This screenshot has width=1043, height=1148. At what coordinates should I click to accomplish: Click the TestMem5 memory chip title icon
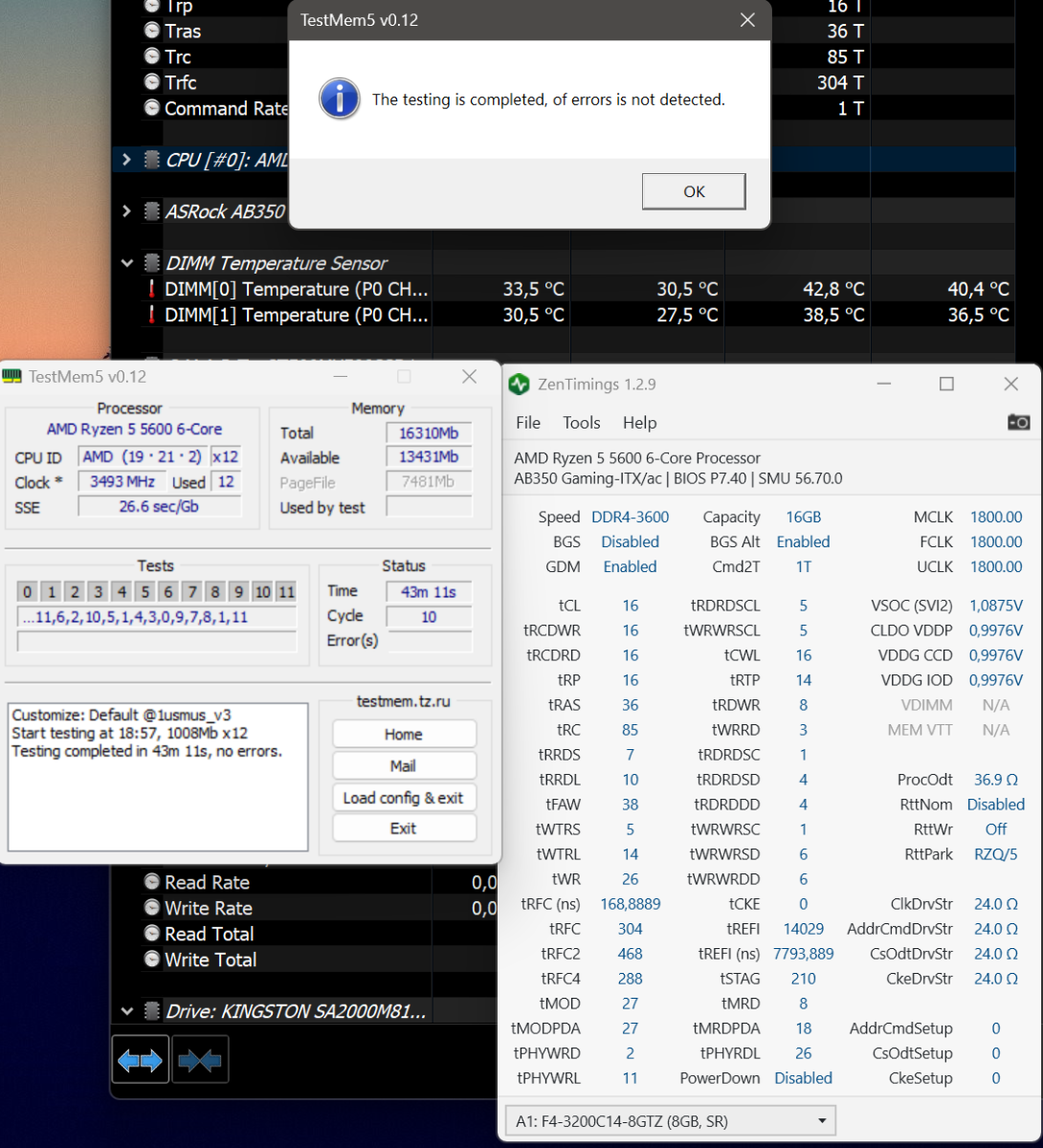tap(12, 377)
